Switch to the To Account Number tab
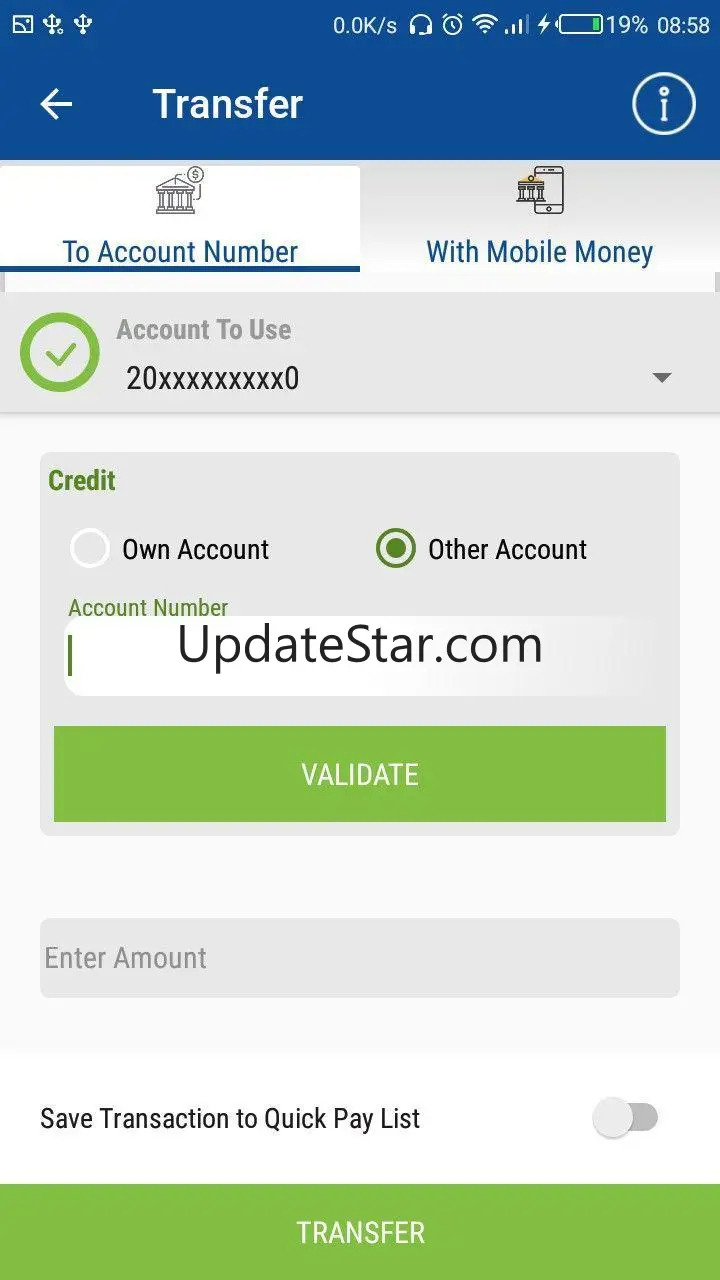The height and width of the screenshot is (1280, 720). pyautogui.click(x=180, y=218)
